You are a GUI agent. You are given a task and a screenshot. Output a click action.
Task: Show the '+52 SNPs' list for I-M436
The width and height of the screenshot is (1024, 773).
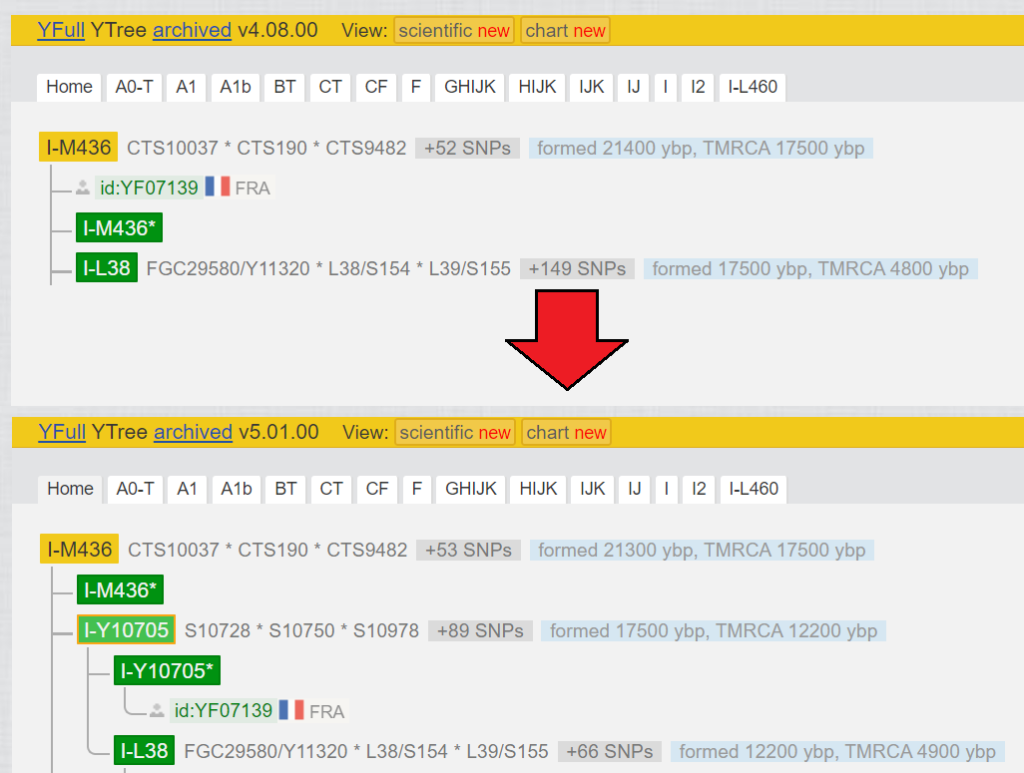(x=468, y=148)
